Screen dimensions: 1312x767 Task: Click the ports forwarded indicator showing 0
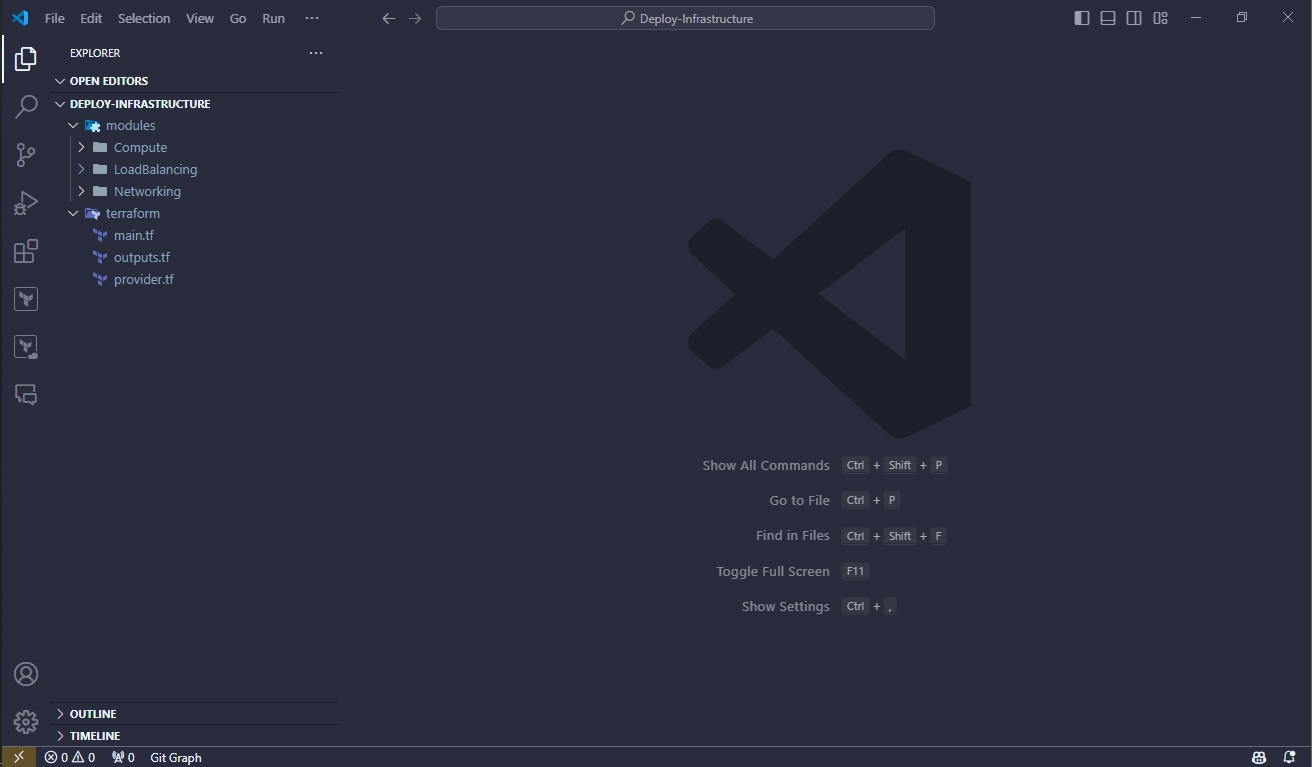[x=123, y=757]
